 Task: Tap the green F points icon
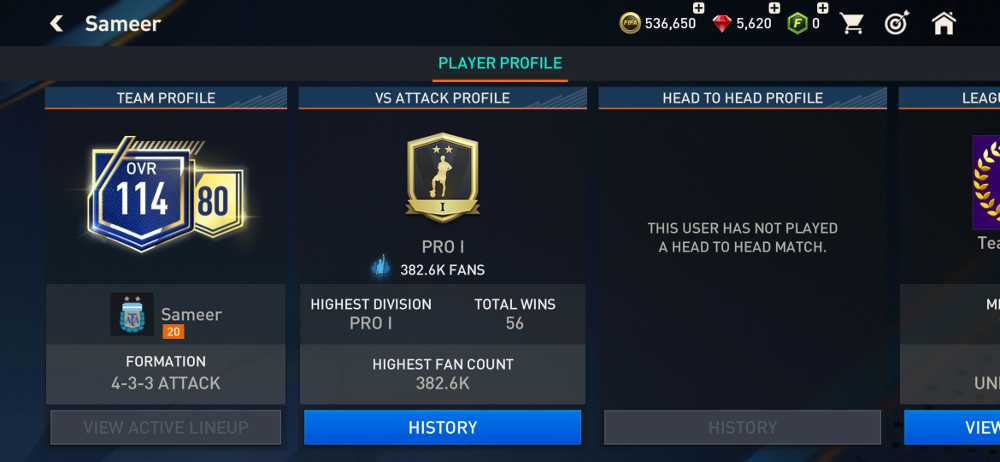pyautogui.click(x=797, y=24)
